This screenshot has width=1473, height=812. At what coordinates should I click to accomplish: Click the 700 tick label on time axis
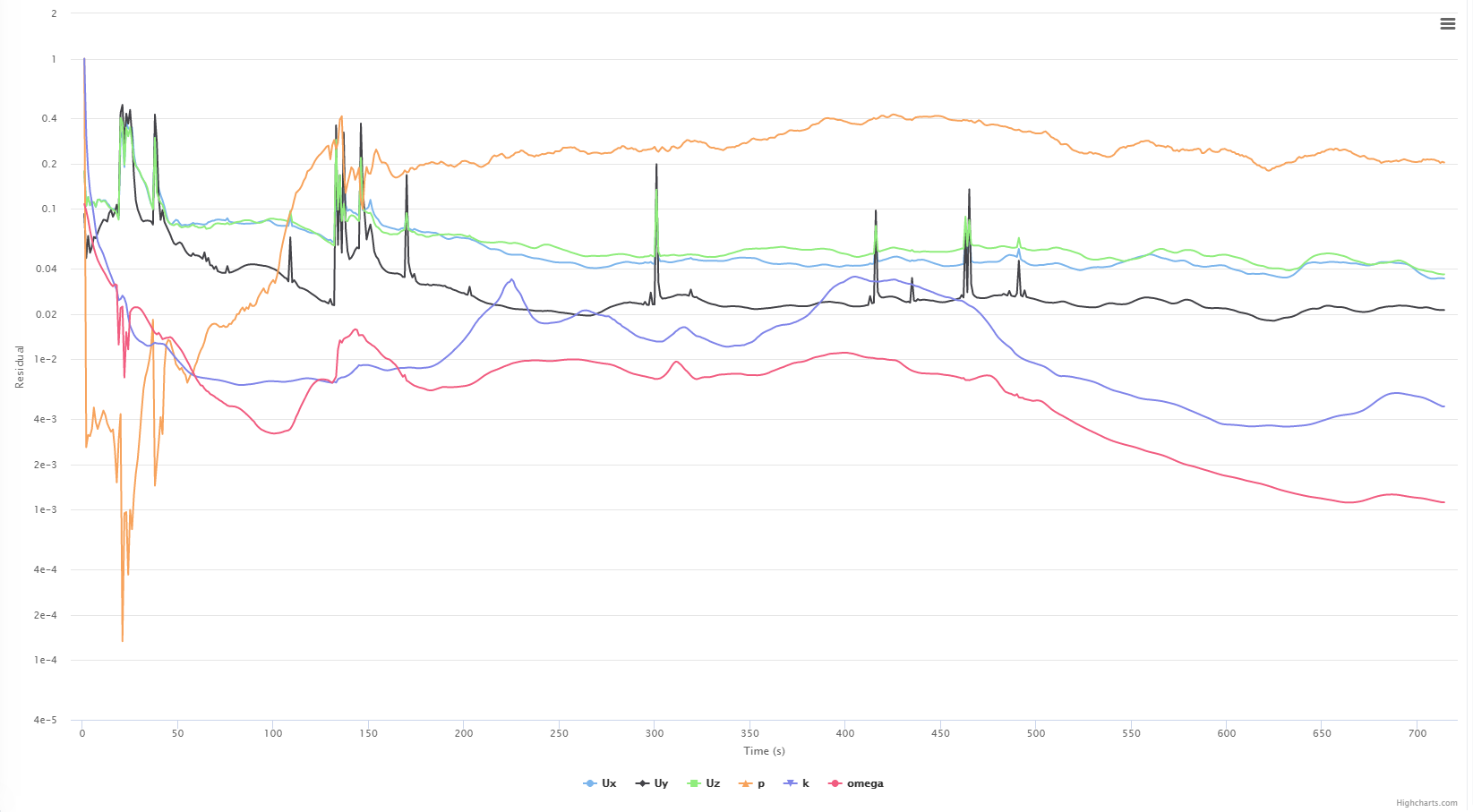point(1417,733)
